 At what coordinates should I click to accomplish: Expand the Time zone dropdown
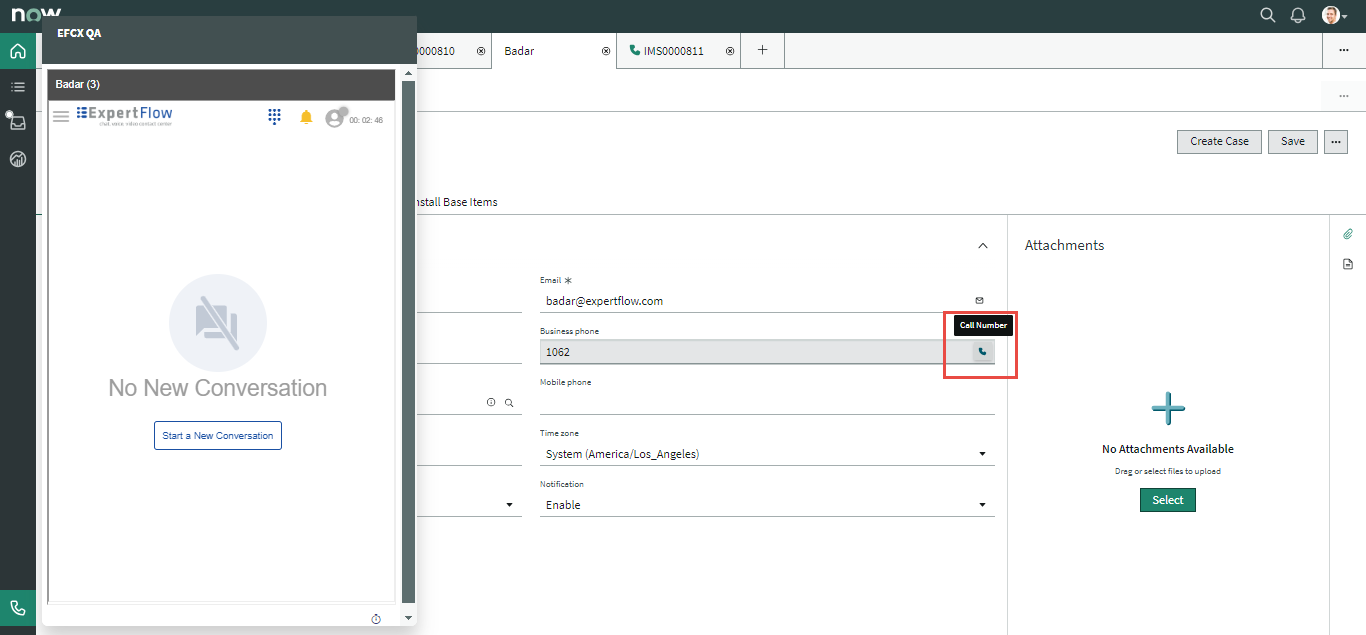click(767, 454)
